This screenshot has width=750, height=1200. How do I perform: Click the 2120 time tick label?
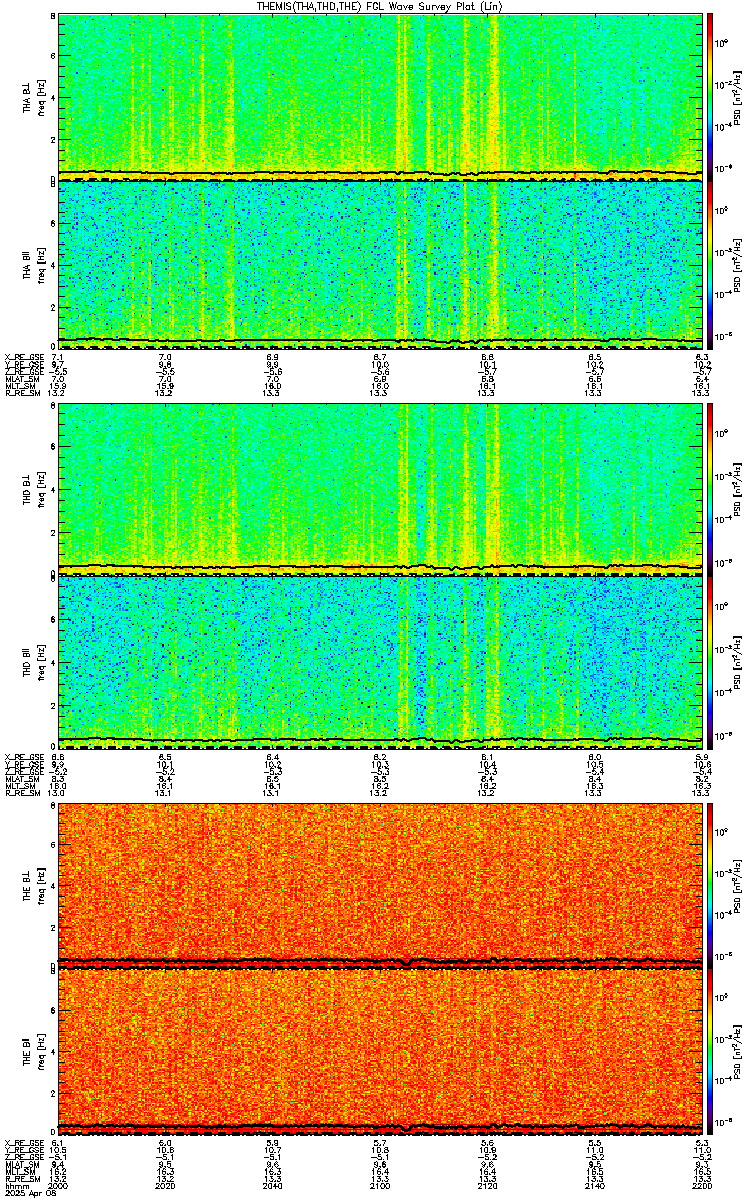487,1186
